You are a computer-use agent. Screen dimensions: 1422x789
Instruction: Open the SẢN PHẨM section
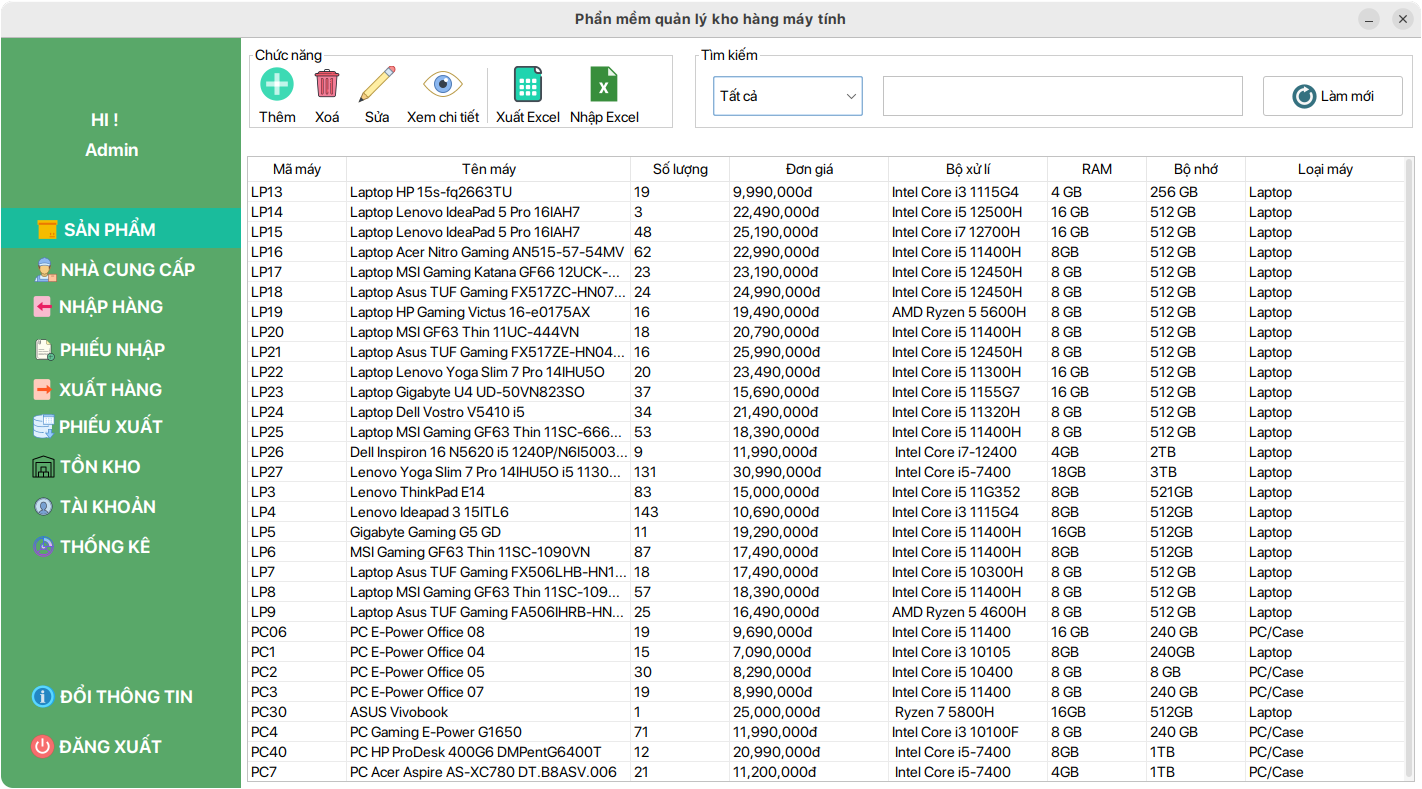point(121,229)
